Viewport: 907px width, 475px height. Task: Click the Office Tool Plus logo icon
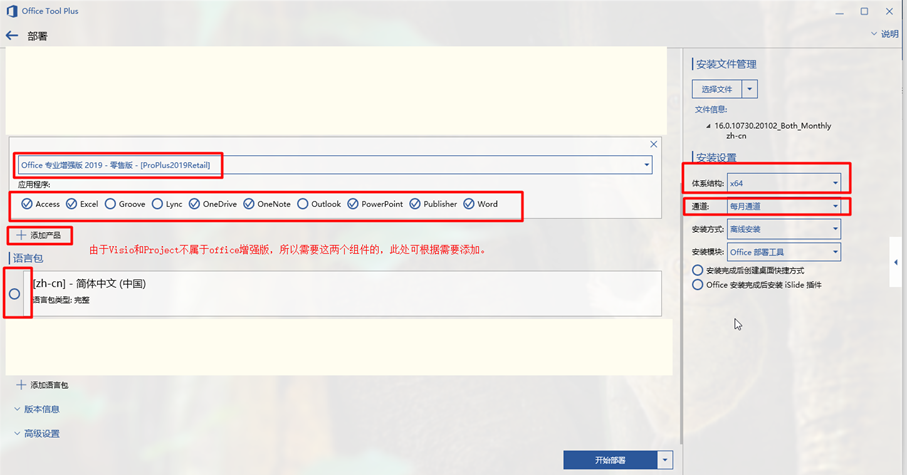11,11
